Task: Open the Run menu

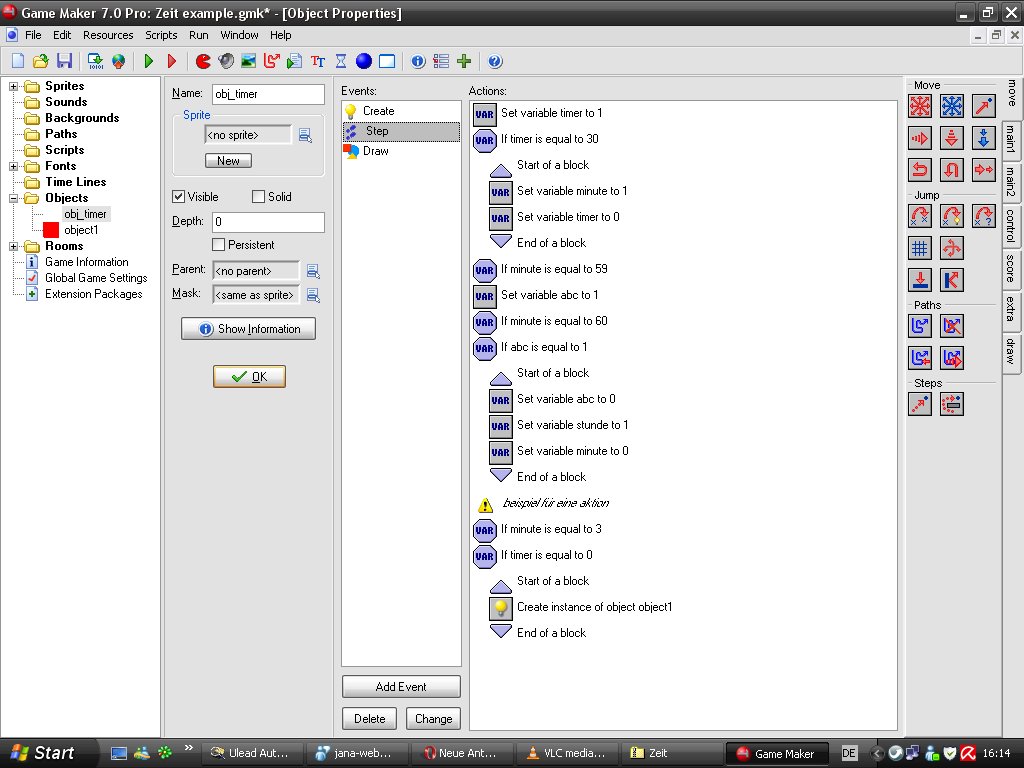Action: (199, 35)
